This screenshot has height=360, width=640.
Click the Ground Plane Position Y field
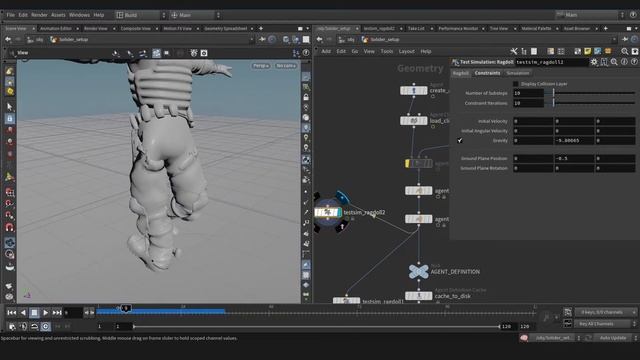573,158
